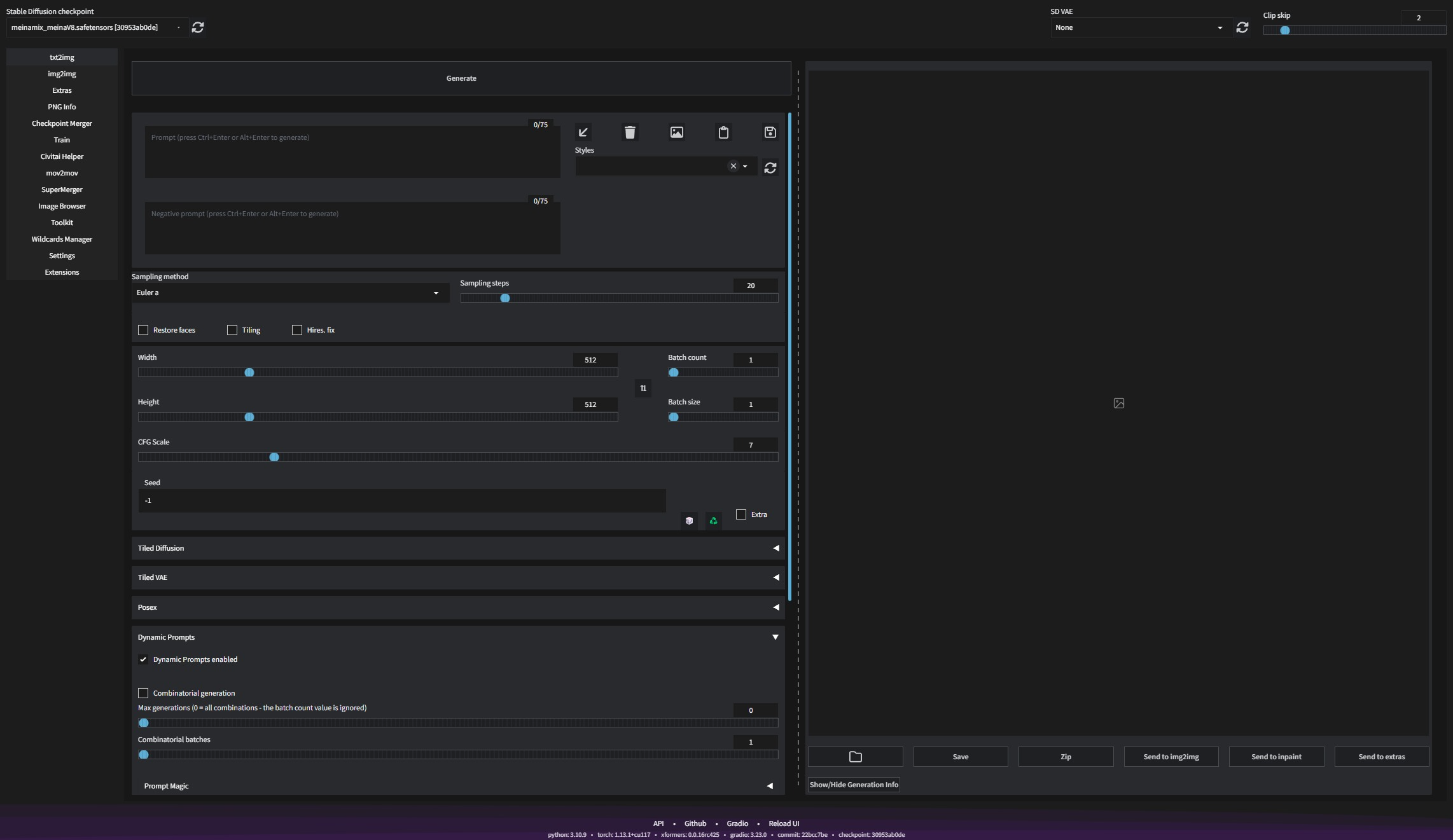
Task: Enable the Restore faces checkbox
Action: point(143,330)
